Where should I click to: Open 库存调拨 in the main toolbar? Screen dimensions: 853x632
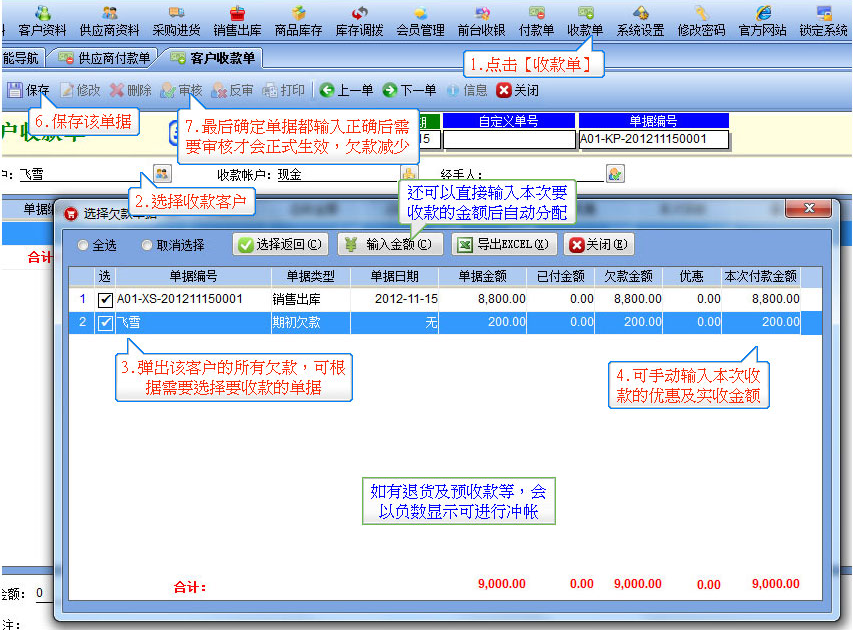pos(359,21)
